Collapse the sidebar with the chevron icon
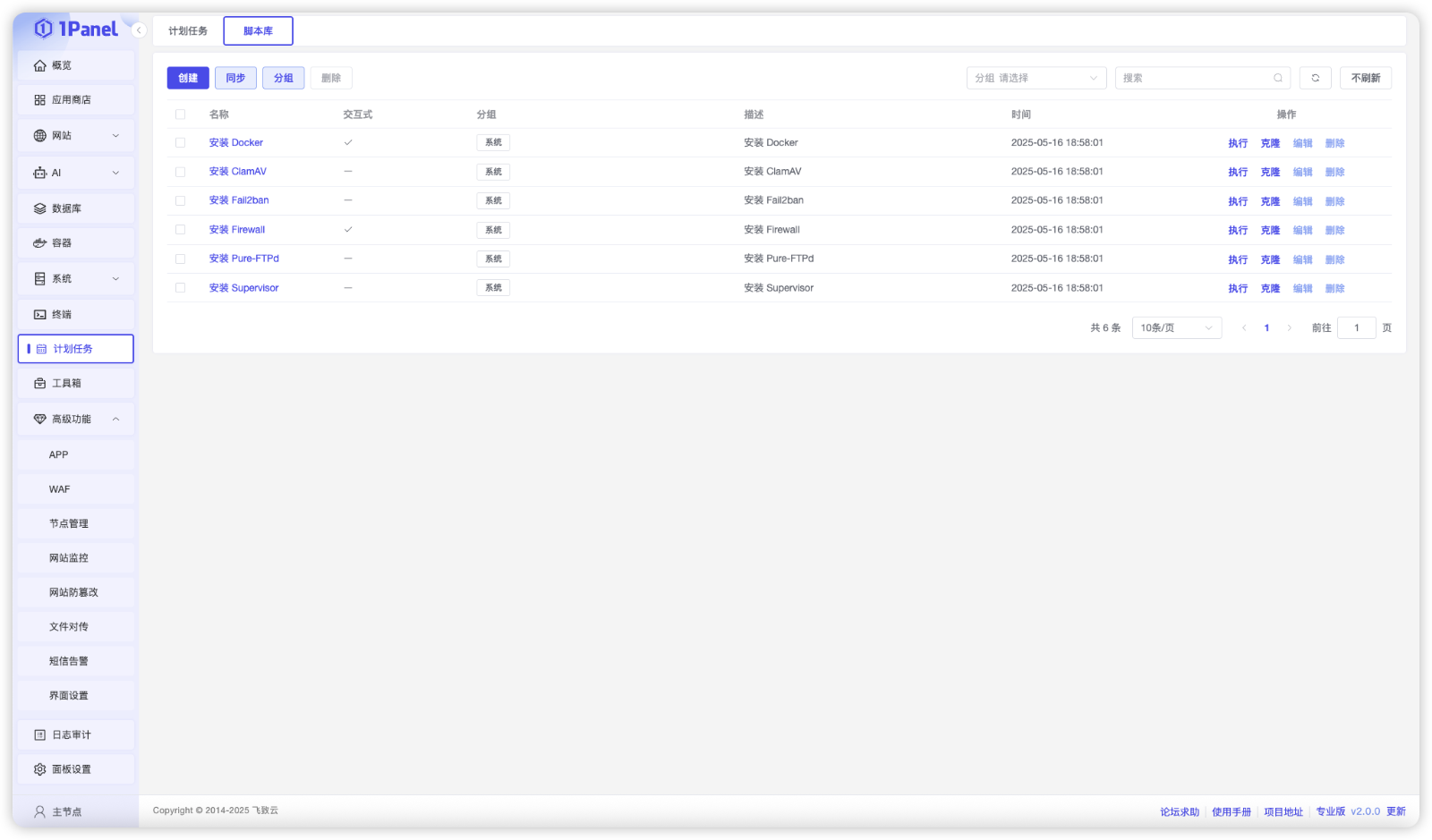The height and width of the screenshot is (840, 1432). 138,30
